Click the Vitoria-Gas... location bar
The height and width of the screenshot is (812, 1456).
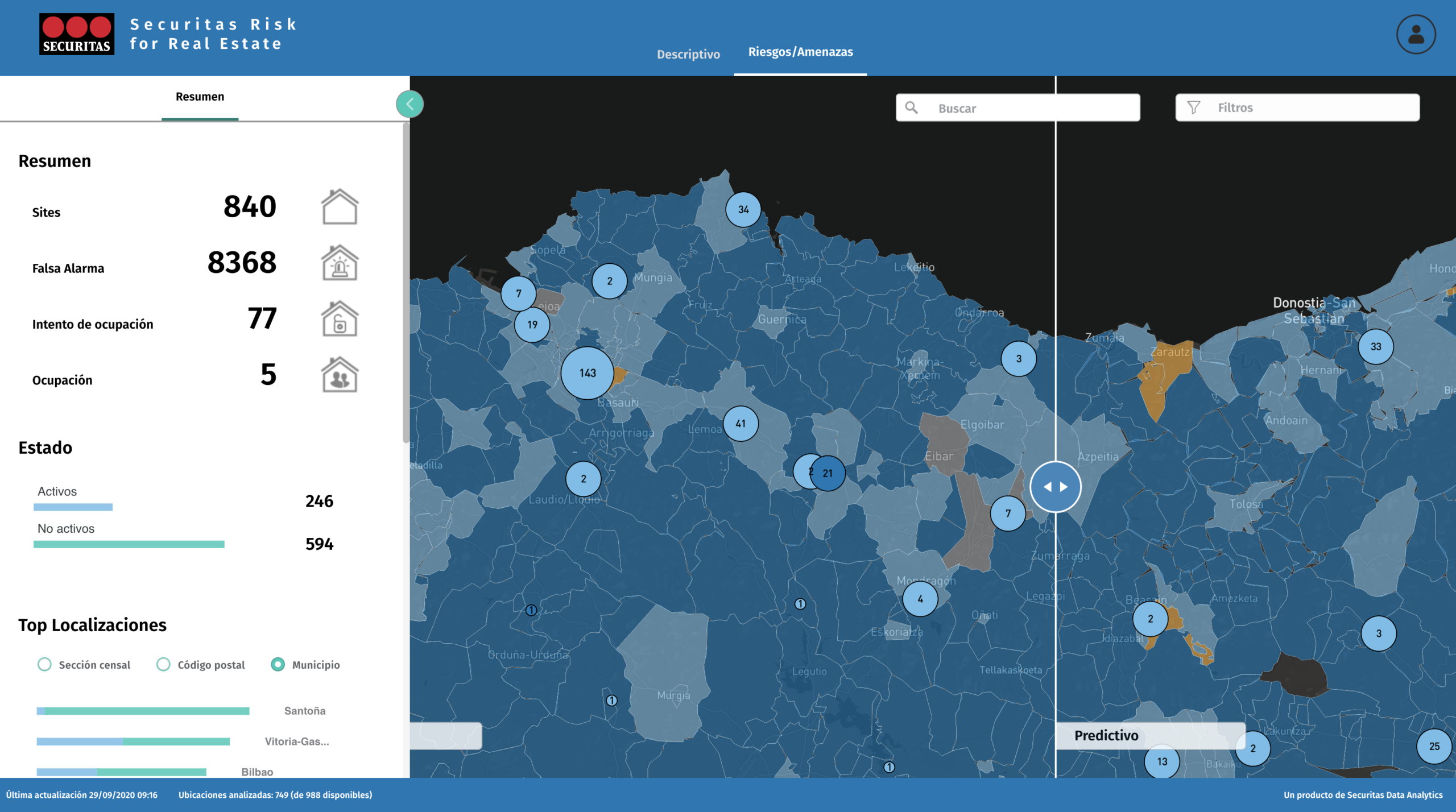(x=133, y=741)
